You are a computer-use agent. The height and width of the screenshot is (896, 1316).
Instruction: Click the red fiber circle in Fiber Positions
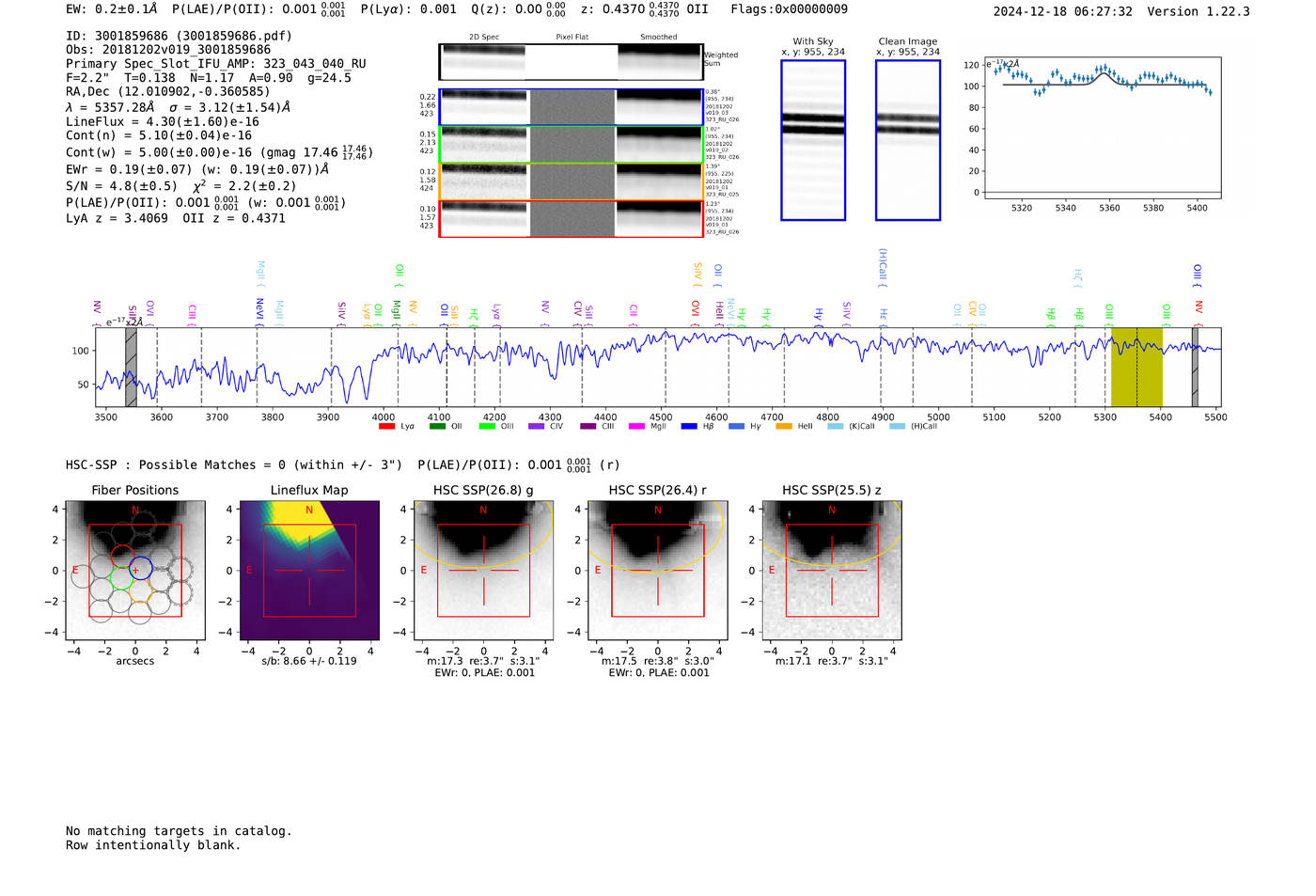click(x=122, y=556)
